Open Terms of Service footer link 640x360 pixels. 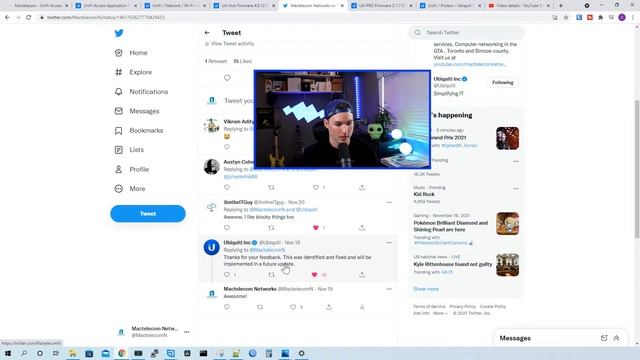[429, 307]
